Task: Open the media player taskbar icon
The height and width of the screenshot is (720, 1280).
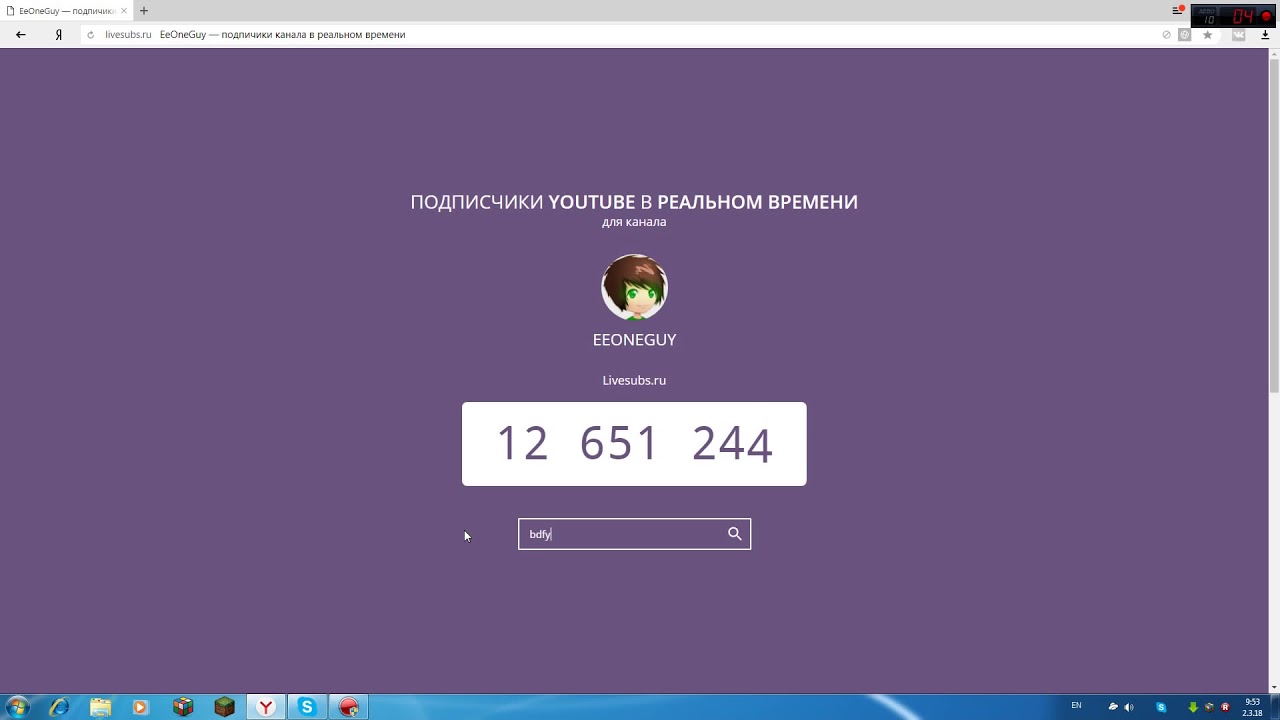Action: point(140,707)
